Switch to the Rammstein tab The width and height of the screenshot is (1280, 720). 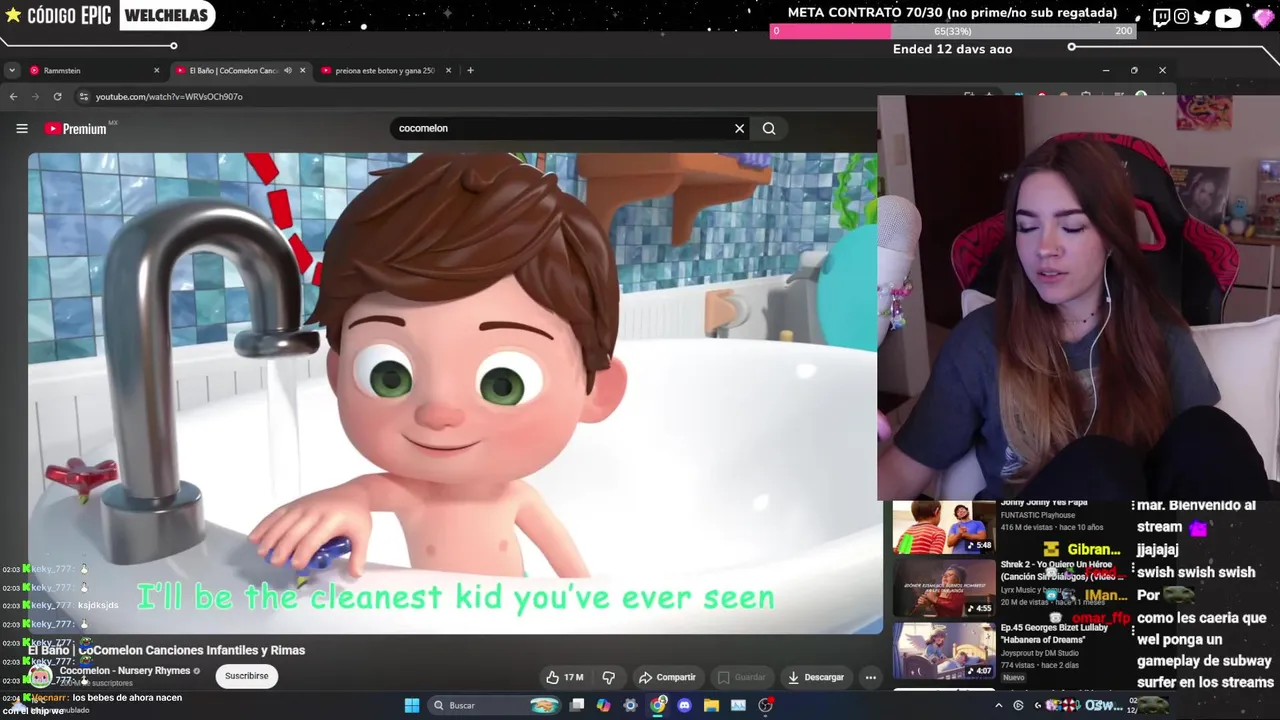coord(93,70)
